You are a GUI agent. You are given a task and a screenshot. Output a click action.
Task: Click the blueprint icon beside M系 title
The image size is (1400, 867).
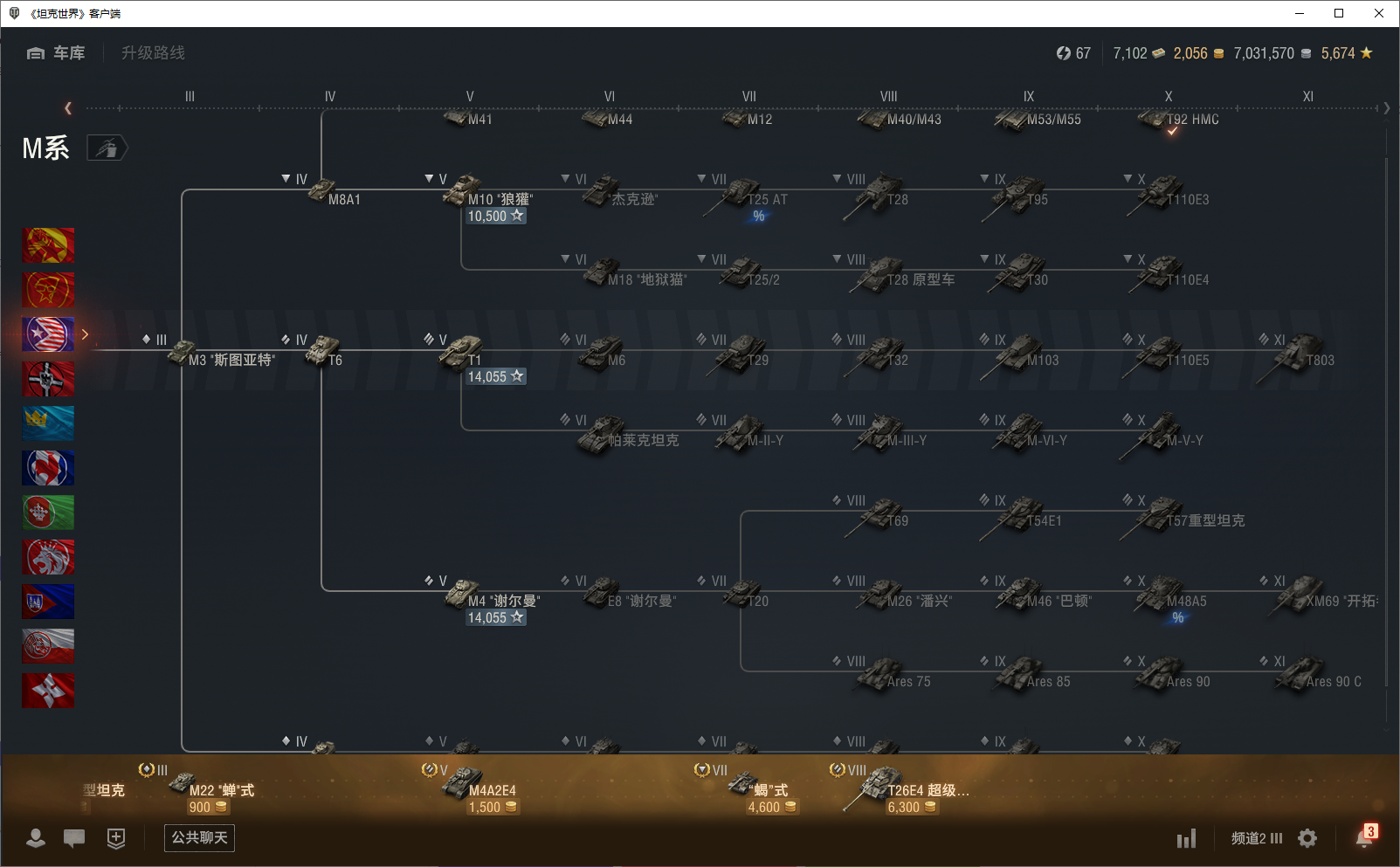coord(107,148)
